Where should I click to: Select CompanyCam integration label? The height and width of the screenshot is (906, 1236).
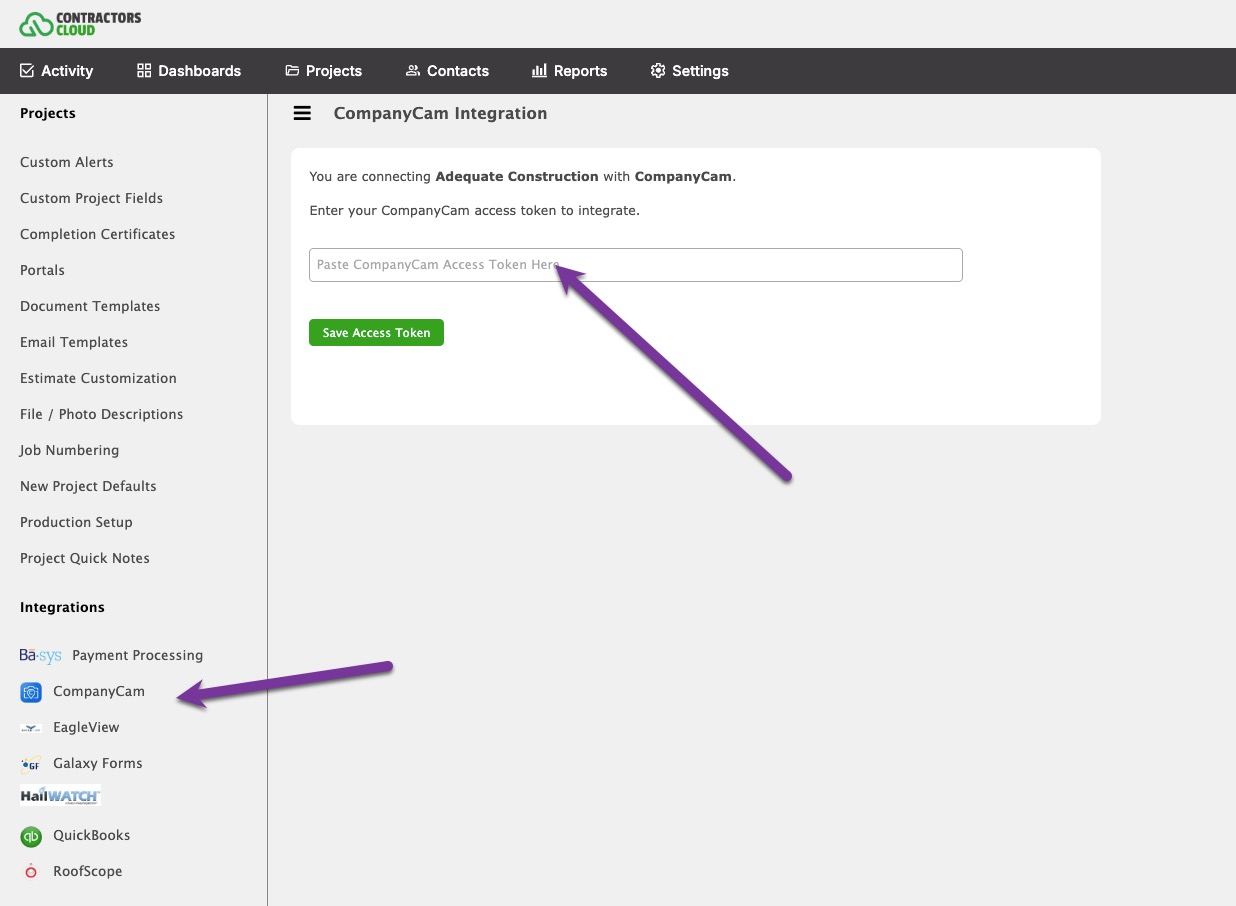(x=99, y=692)
